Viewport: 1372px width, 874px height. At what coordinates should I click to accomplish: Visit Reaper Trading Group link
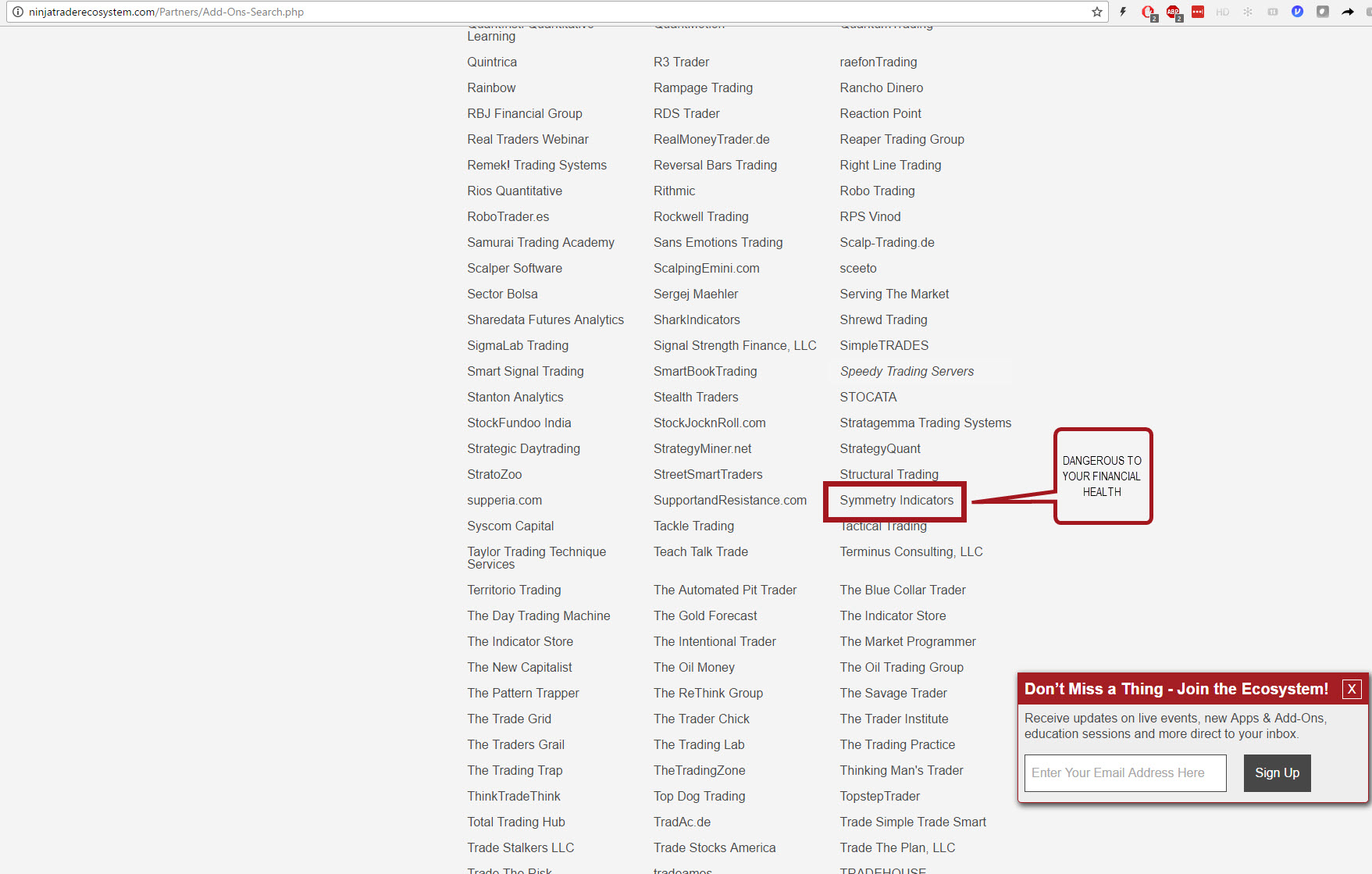(902, 139)
